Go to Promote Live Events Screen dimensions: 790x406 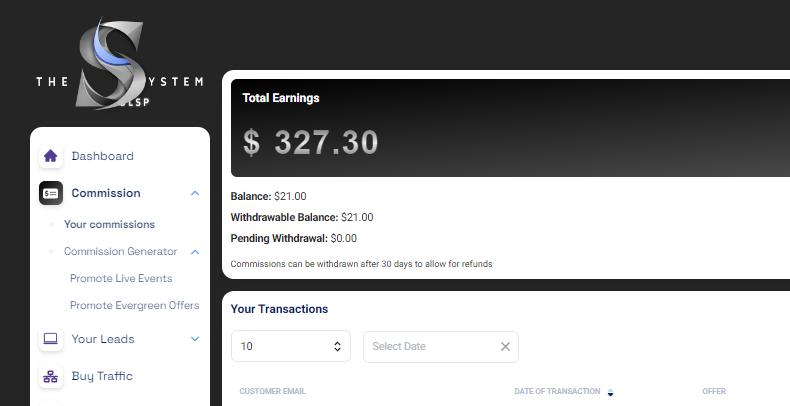121,278
